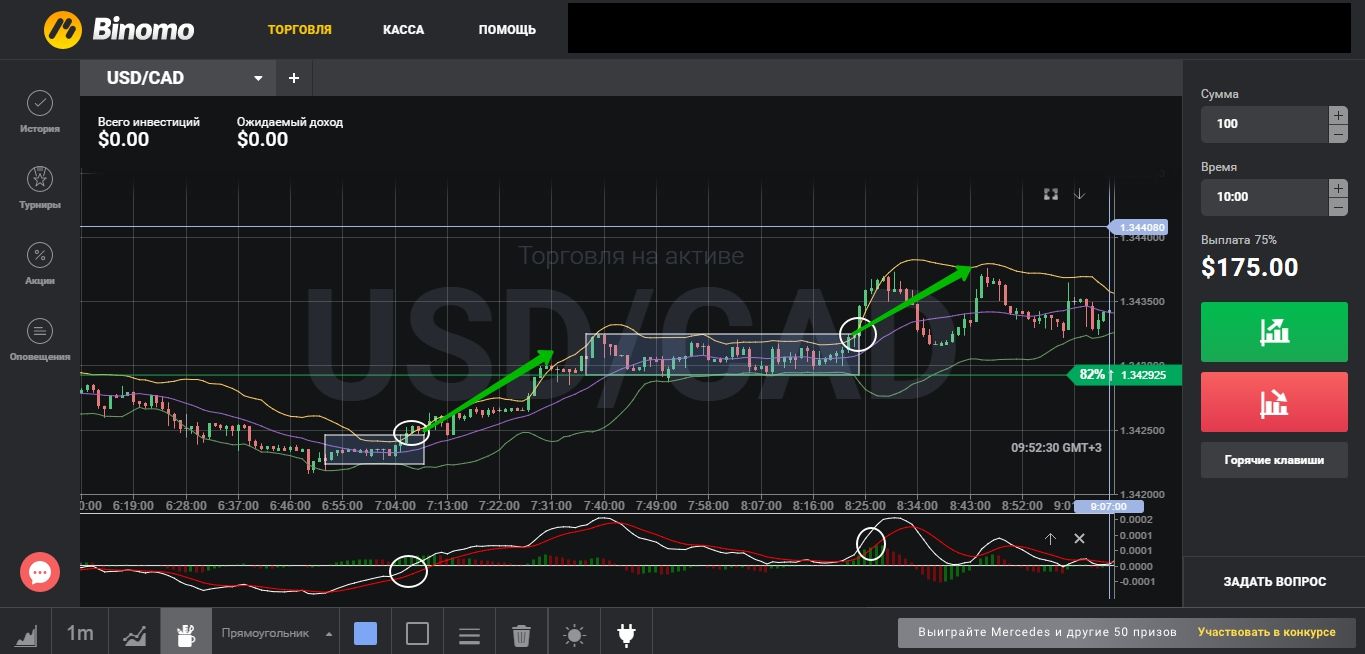
Task: Delete drawings with the trash icon
Action: [521, 634]
